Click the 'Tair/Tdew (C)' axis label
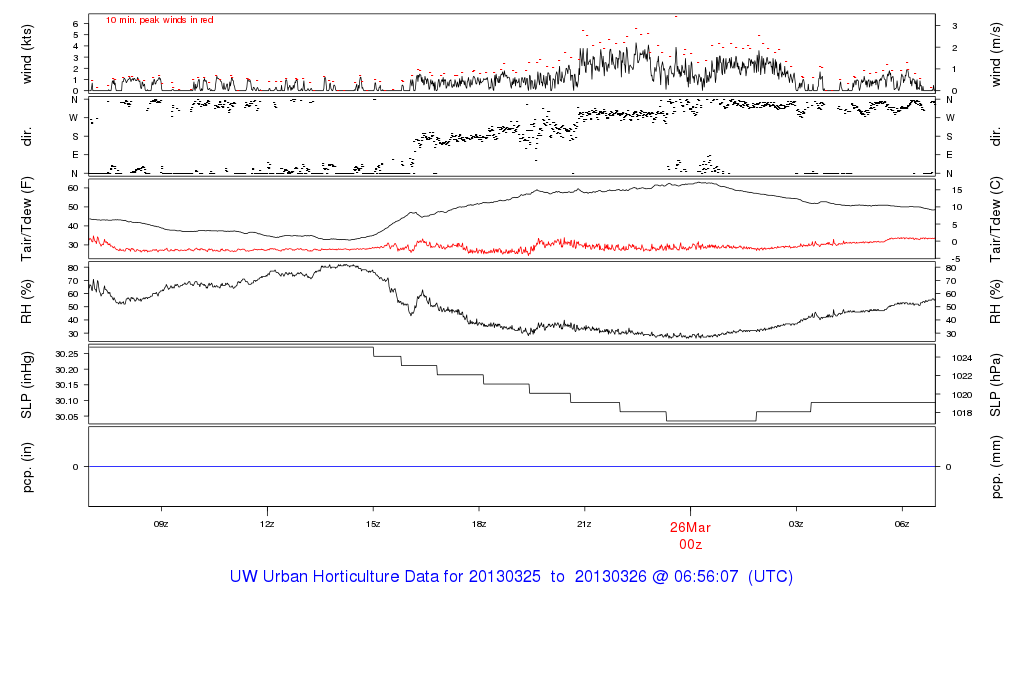Image resolution: width=1024 pixels, height=700 pixels. 997,218
